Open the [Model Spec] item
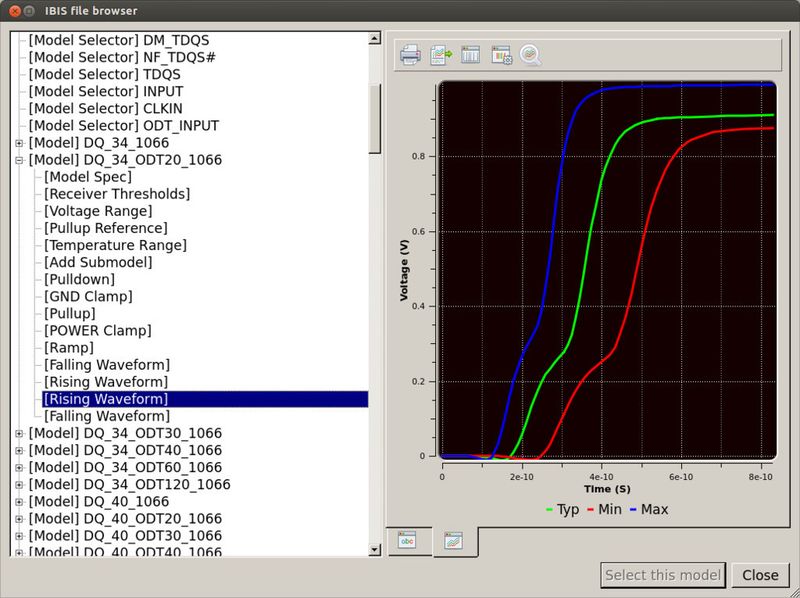Screen dimensions: 800x598 (x=88, y=177)
